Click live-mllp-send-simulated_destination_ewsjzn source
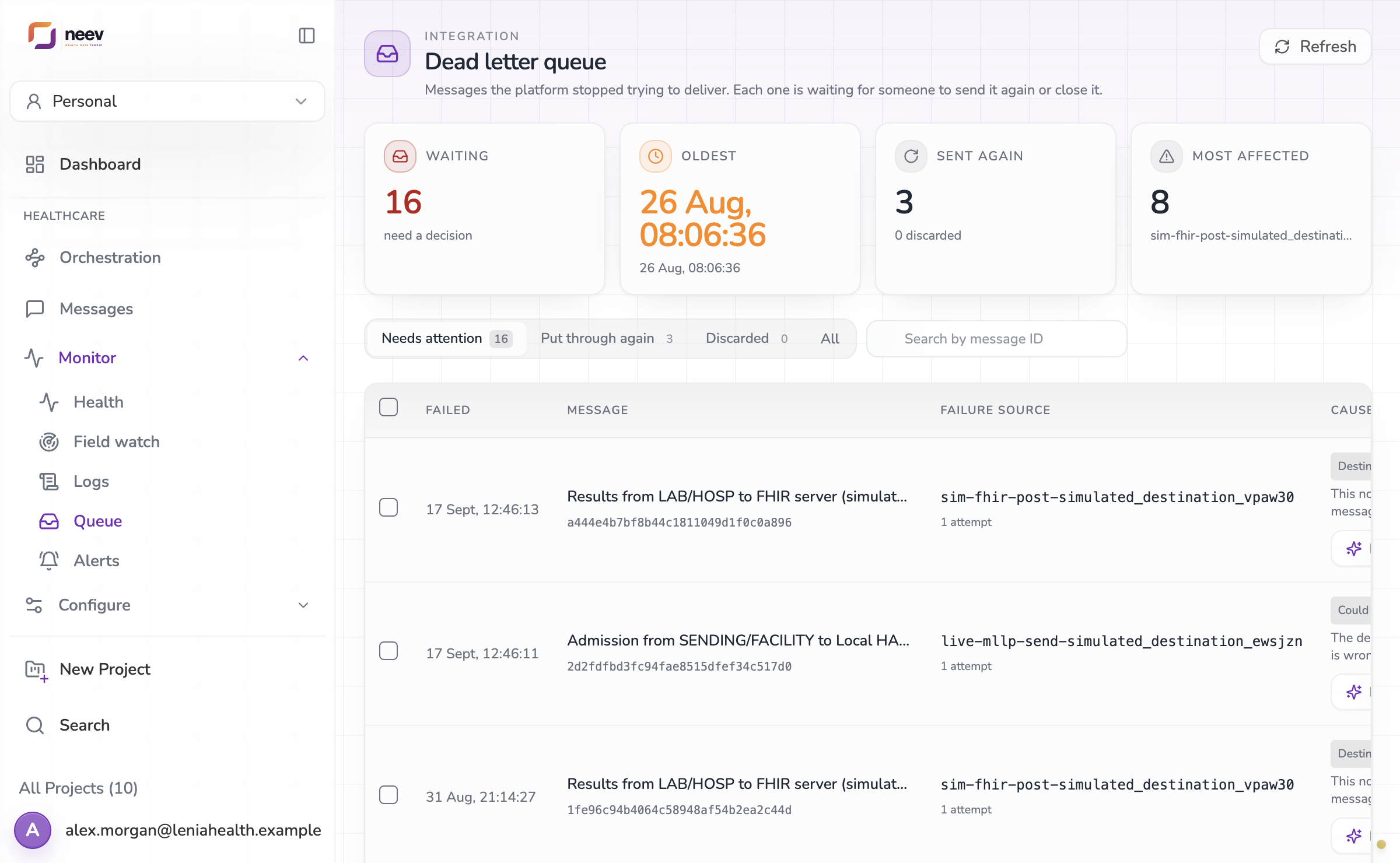Image resolution: width=1400 pixels, height=863 pixels. coord(1121,641)
